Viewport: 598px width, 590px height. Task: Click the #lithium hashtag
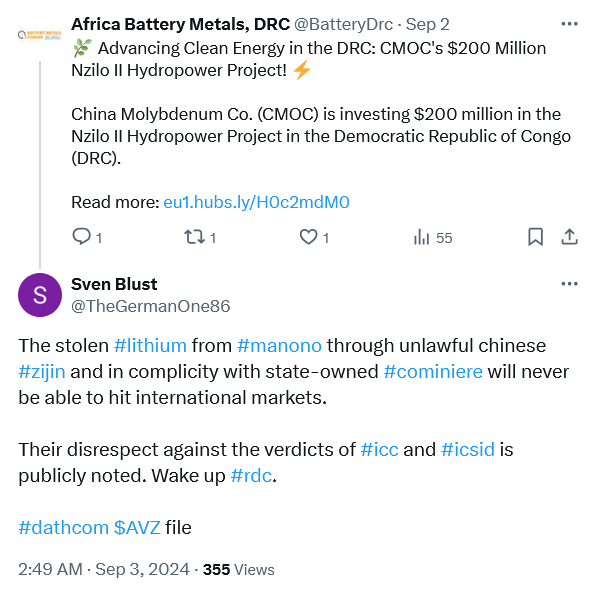click(150, 346)
